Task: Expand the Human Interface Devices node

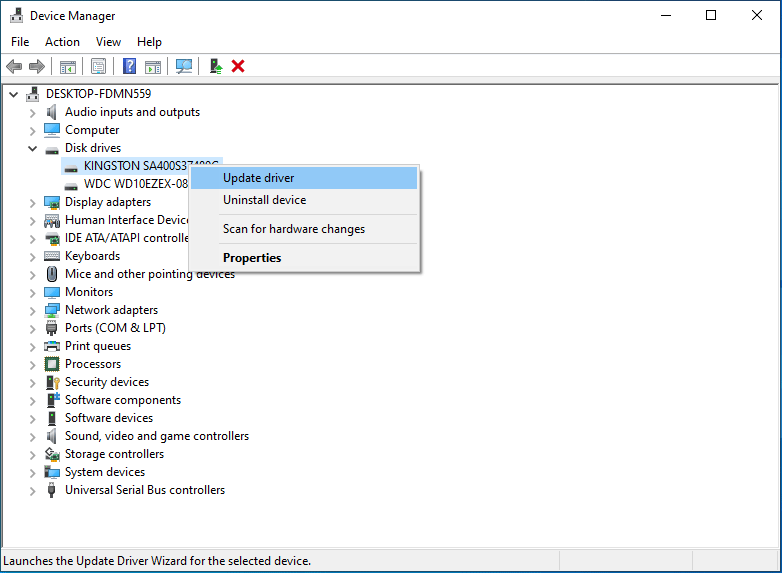Action: click(x=32, y=221)
